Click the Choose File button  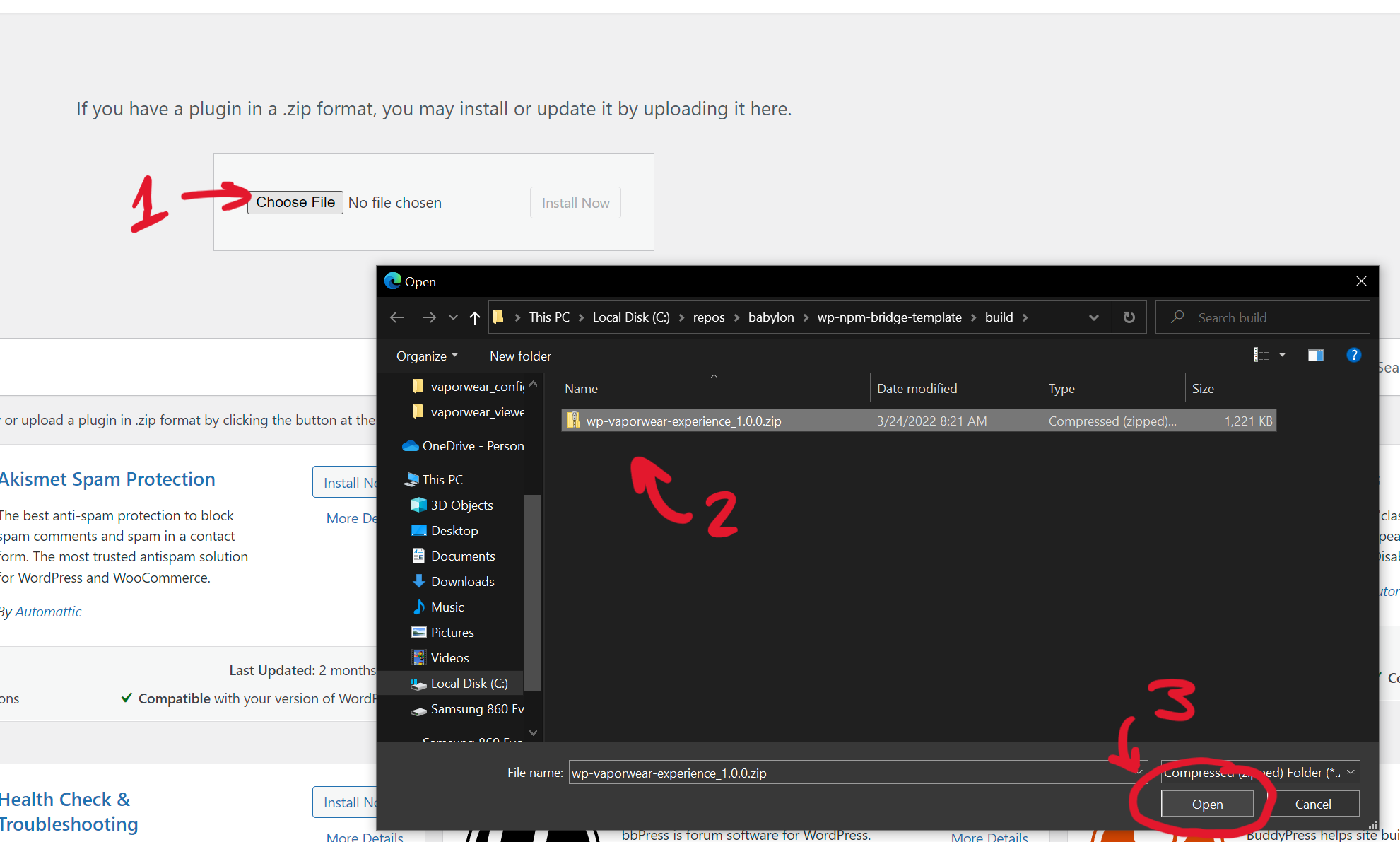point(296,202)
